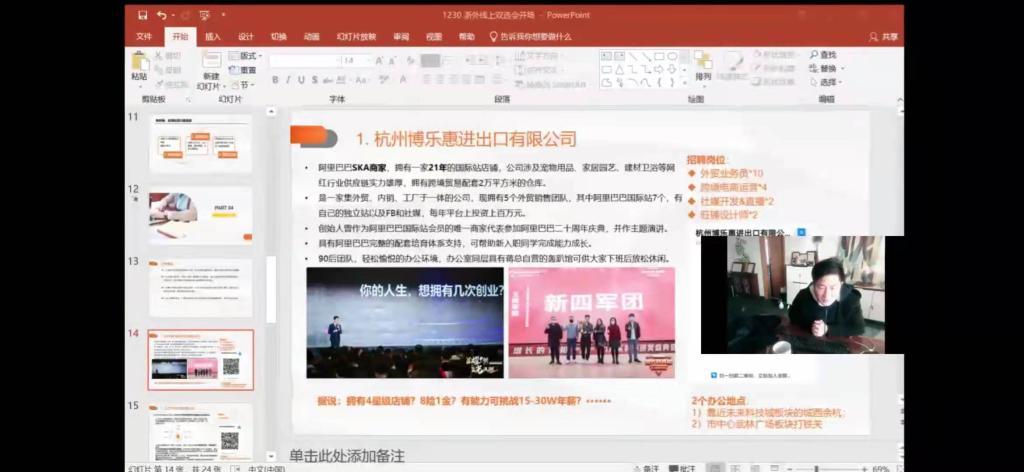Switch to the Insert (插入) tab

pos(213,36)
